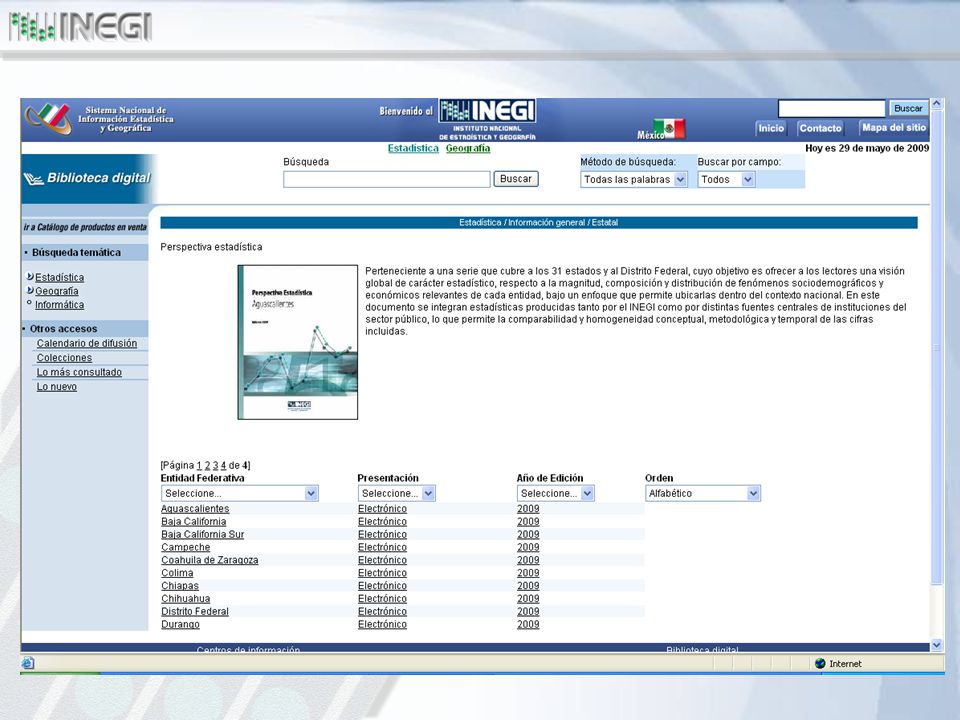Viewport: 960px width, 720px height.
Task: Open Baja California Sur entry
Action: tap(203, 534)
